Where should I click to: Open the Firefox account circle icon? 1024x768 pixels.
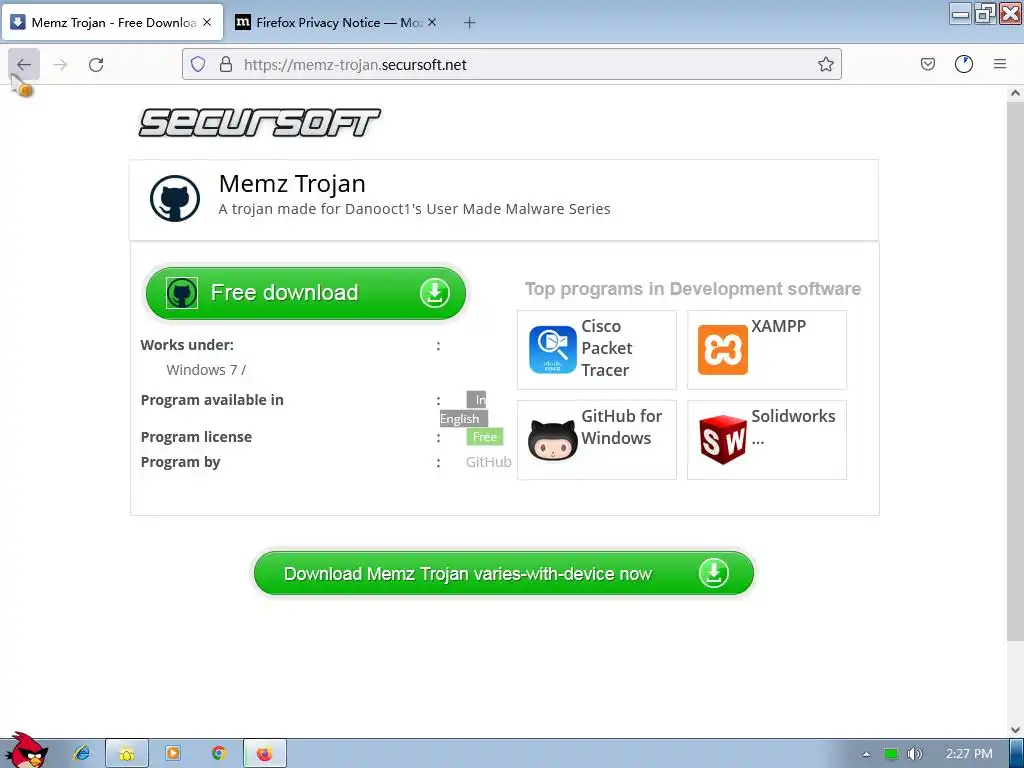tap(963, 64)
